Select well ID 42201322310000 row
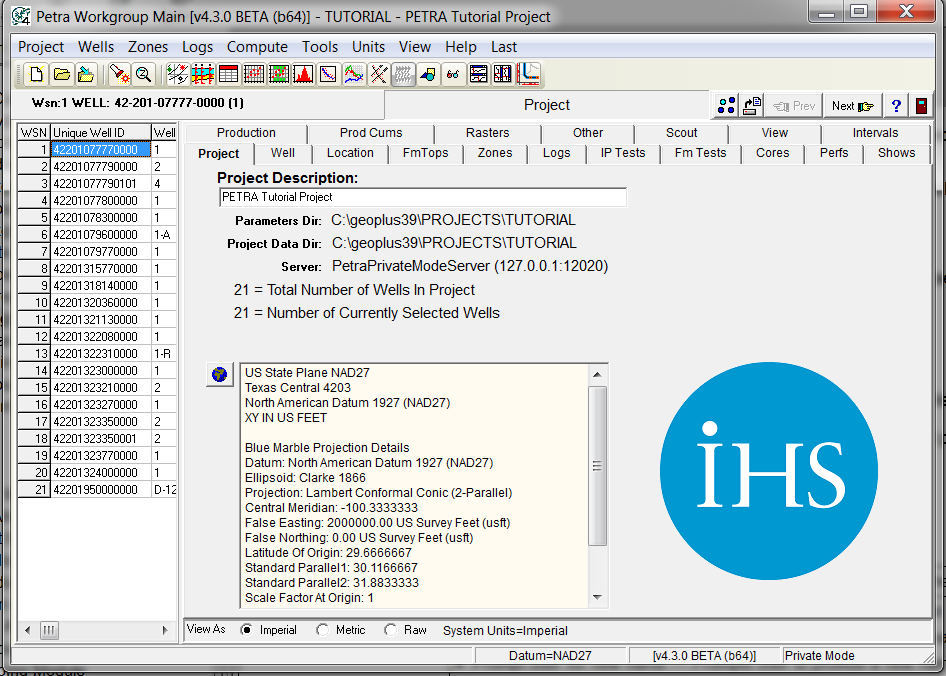Viewport: 946px width, 676px height. (96, 354)
